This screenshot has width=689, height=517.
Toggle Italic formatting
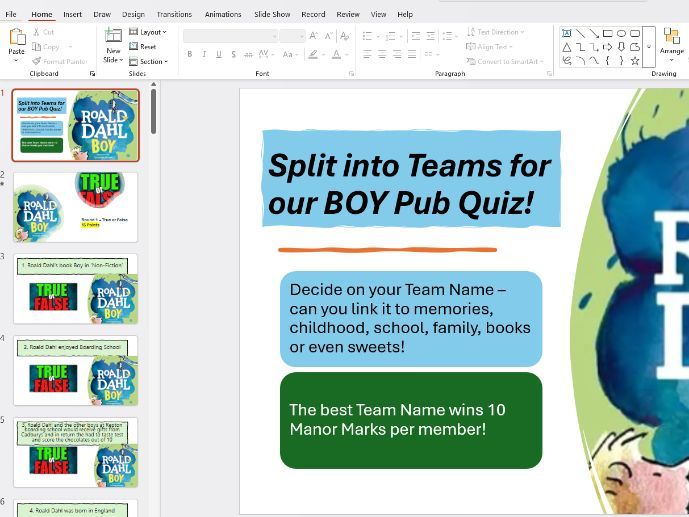pos(204,54)
